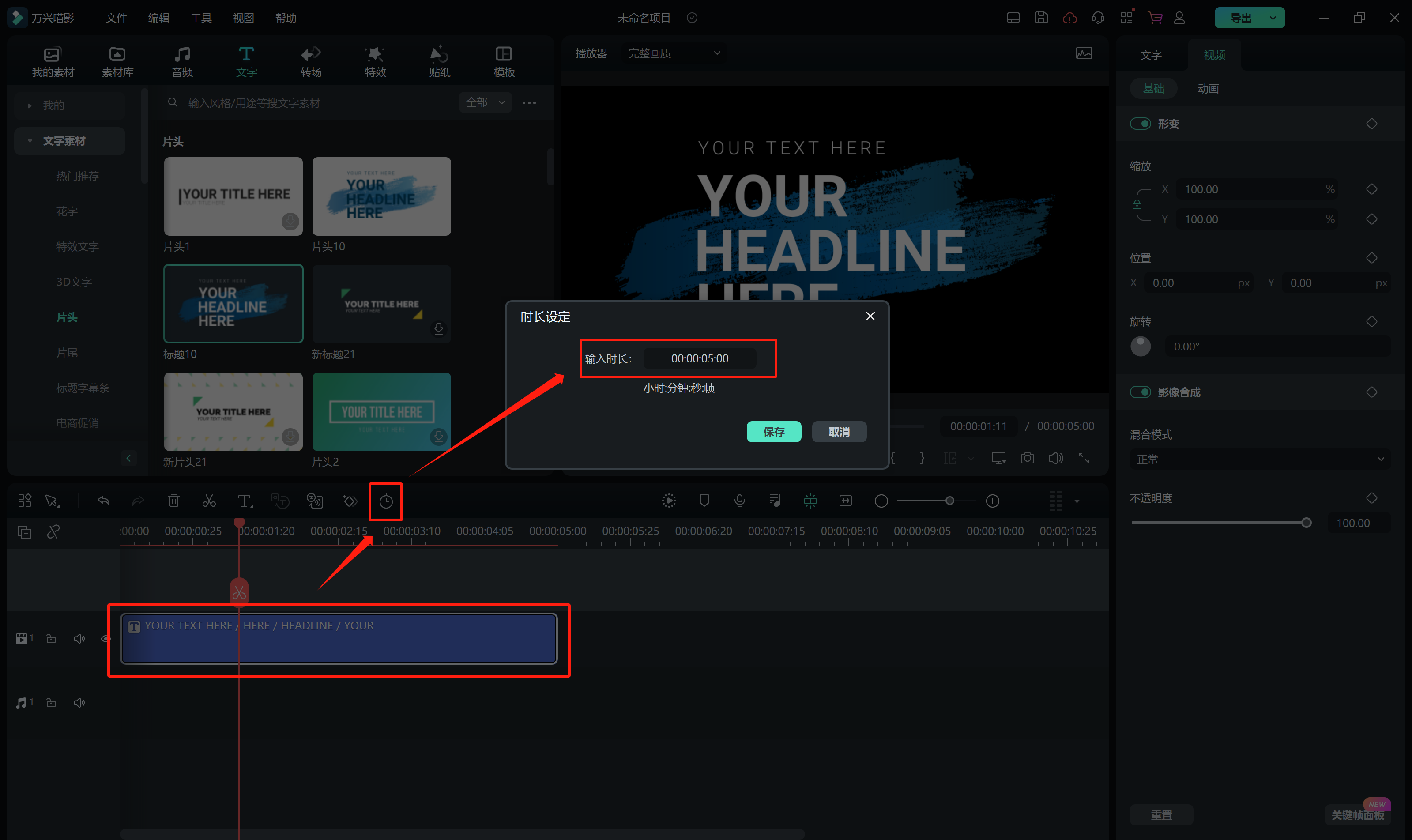Click the delete trash icon
This screenshot has height=840, width=1412.
(174, 501)
